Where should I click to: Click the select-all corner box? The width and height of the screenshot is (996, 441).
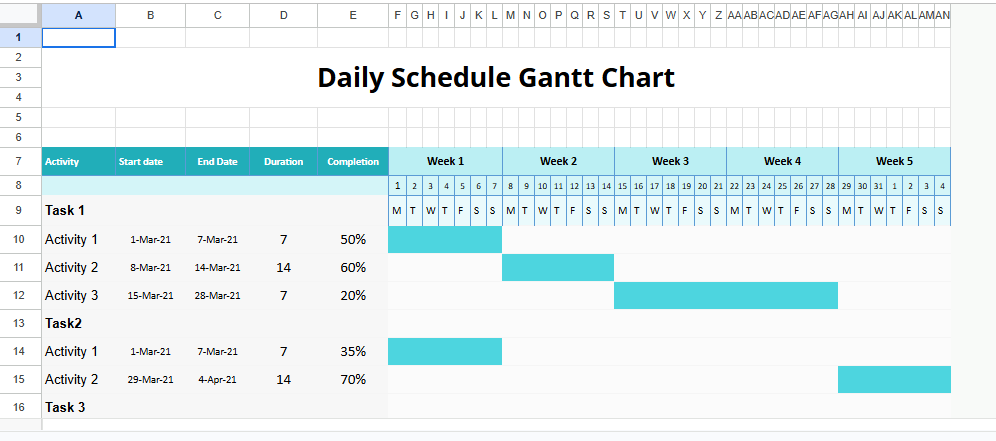click(x=20, y=15)
